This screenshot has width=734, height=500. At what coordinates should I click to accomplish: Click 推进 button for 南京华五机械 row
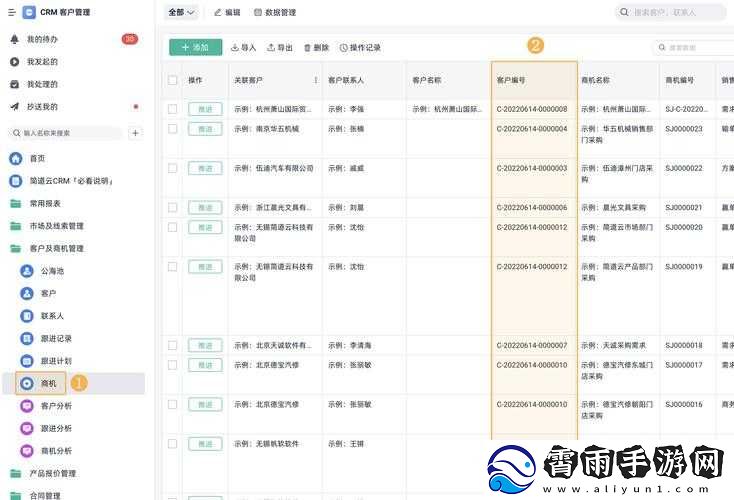click(205, 129)
